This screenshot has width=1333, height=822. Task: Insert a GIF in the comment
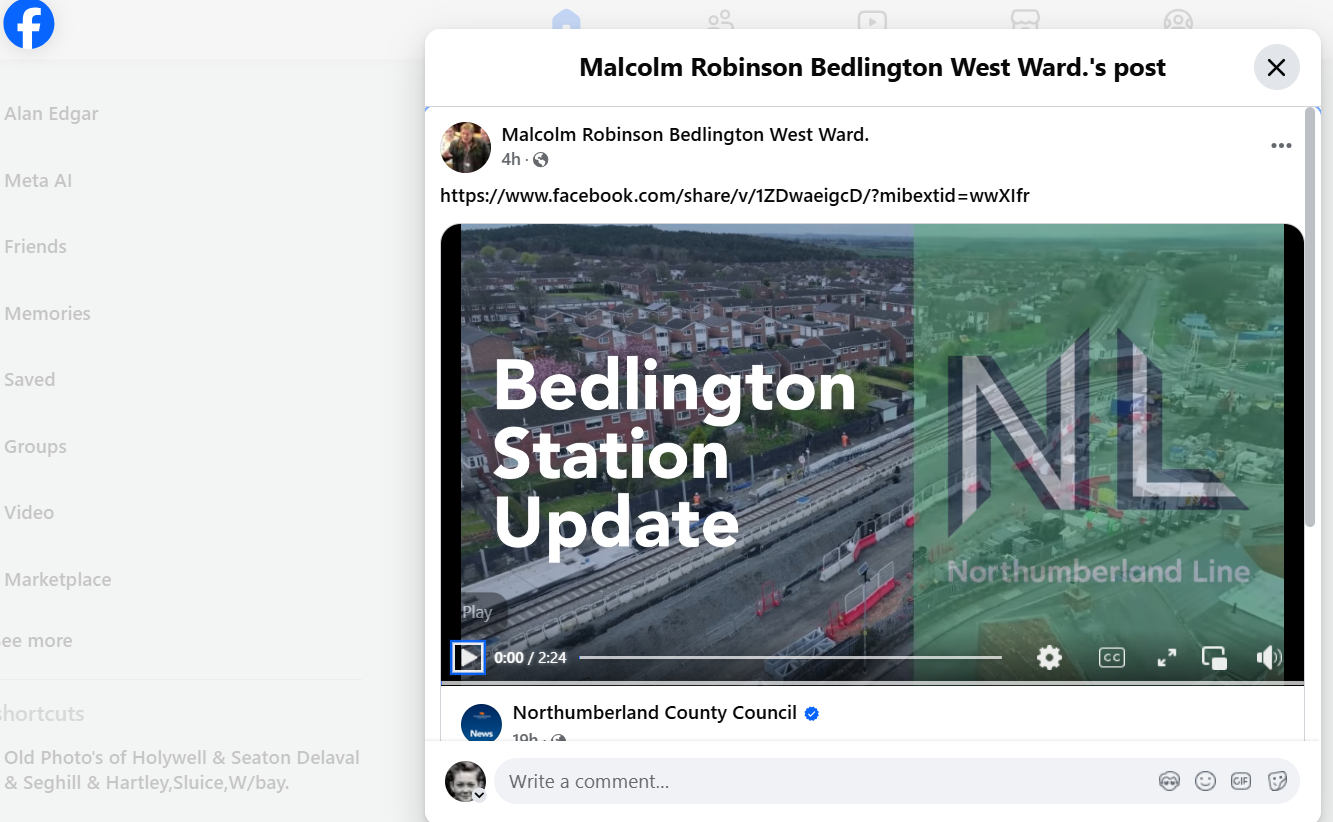click(1241, 781)
